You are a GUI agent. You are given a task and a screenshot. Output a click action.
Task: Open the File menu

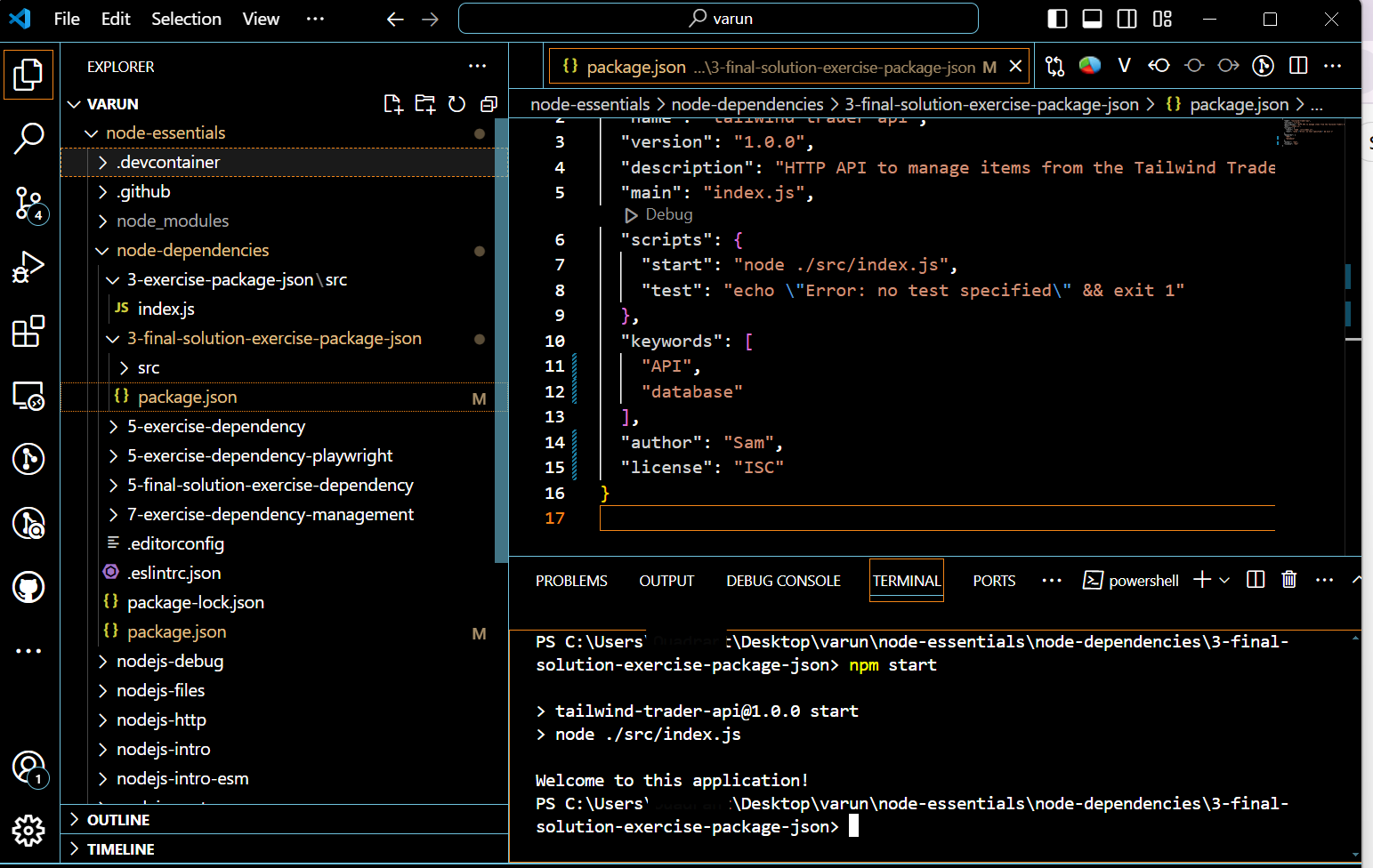point(67,19)
